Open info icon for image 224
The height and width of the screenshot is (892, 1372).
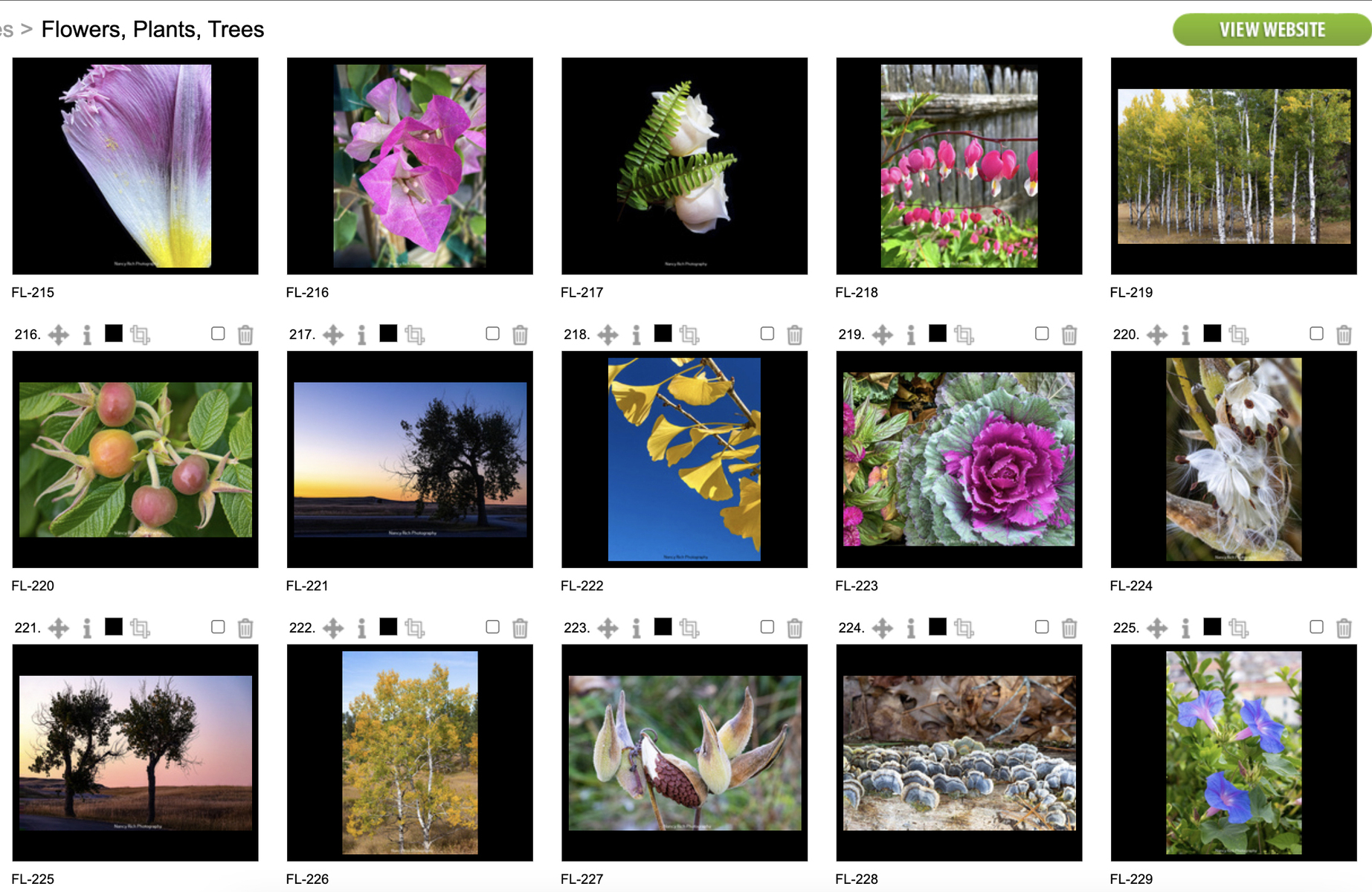tap(911, 629)
